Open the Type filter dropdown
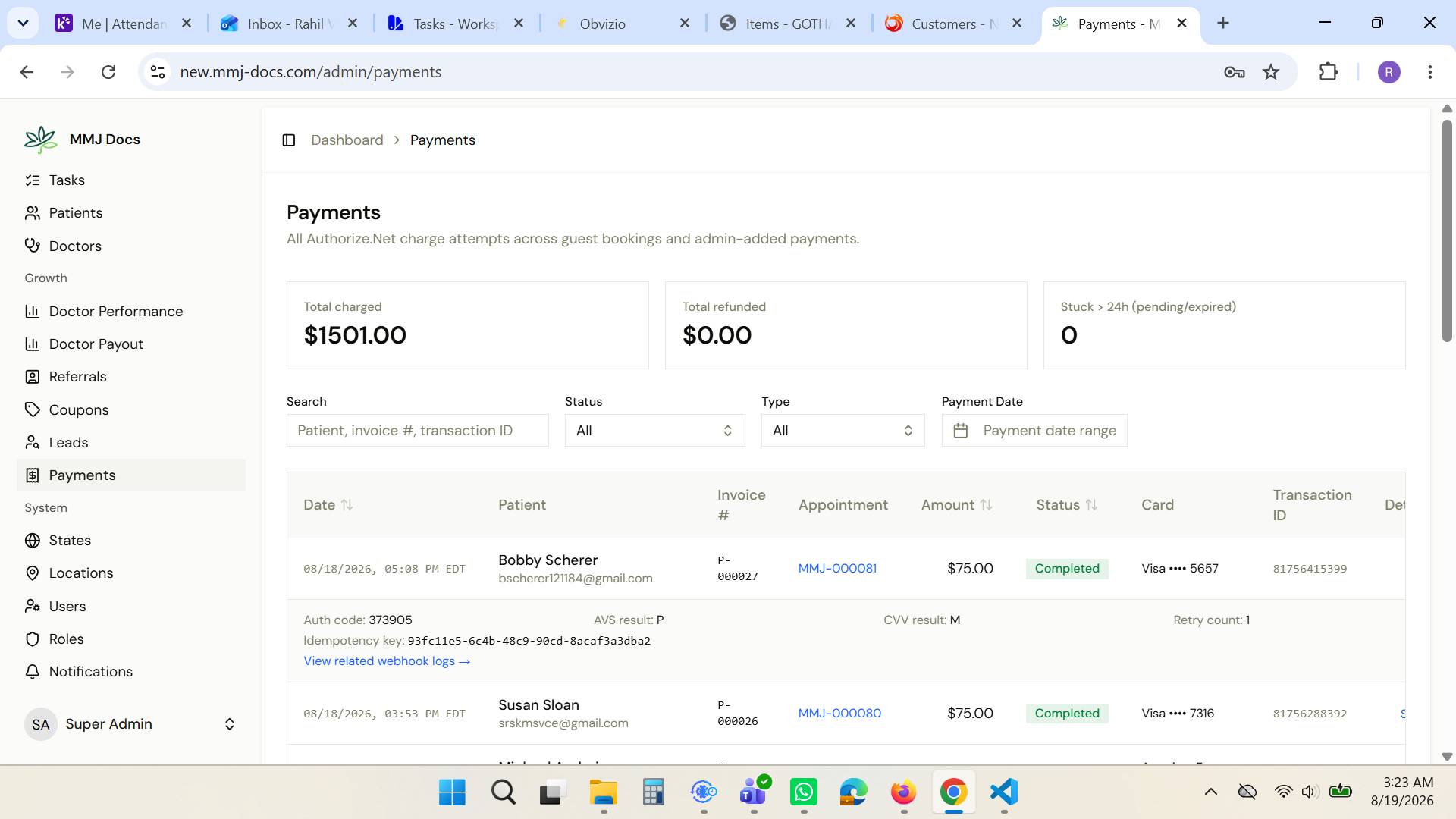1456x819 pixels. pos(843,431)
